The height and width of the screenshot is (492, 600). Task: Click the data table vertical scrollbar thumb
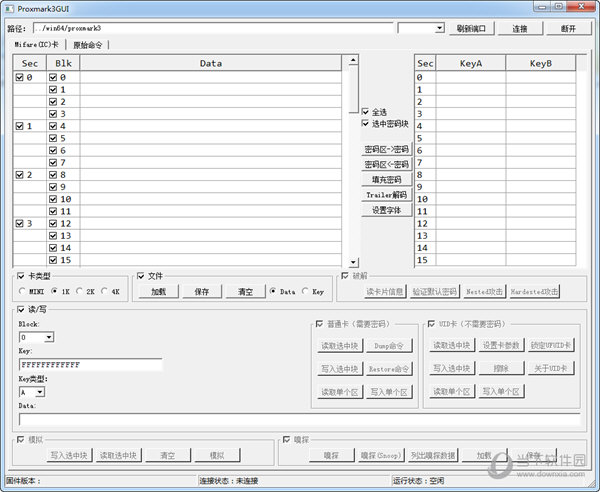point(353,89)
